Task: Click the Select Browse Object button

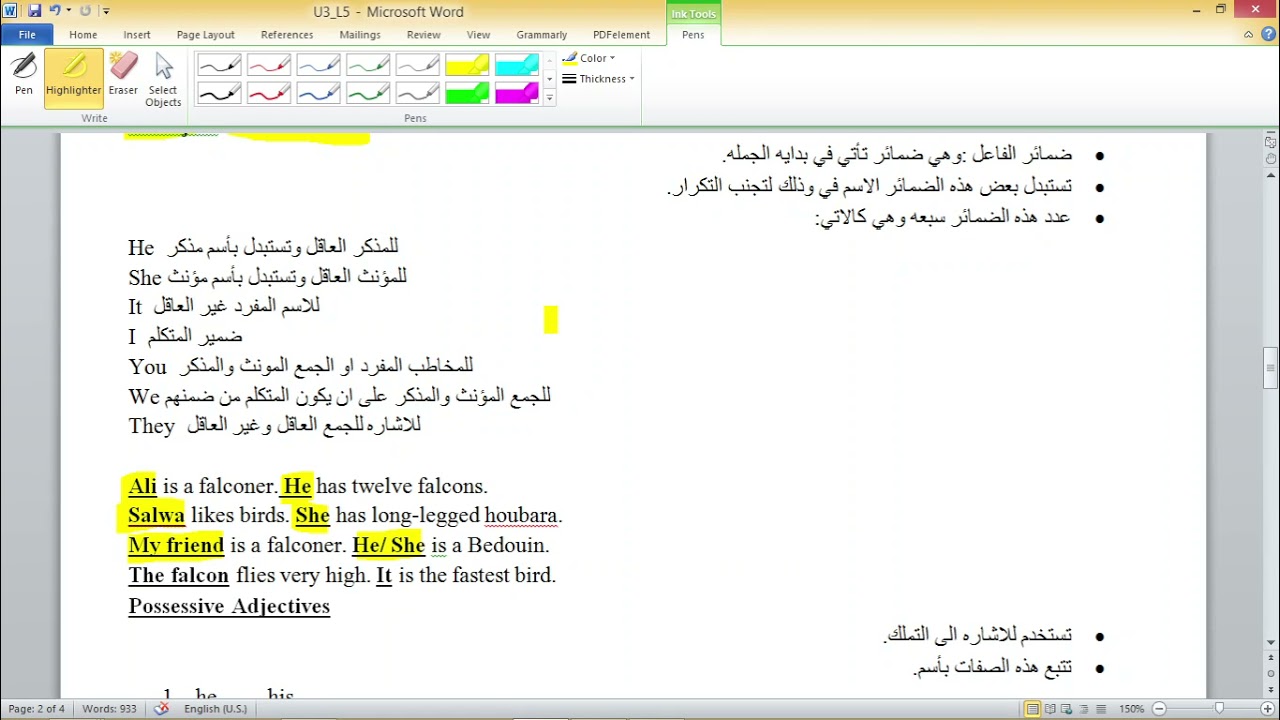Action: [1271, 675]
